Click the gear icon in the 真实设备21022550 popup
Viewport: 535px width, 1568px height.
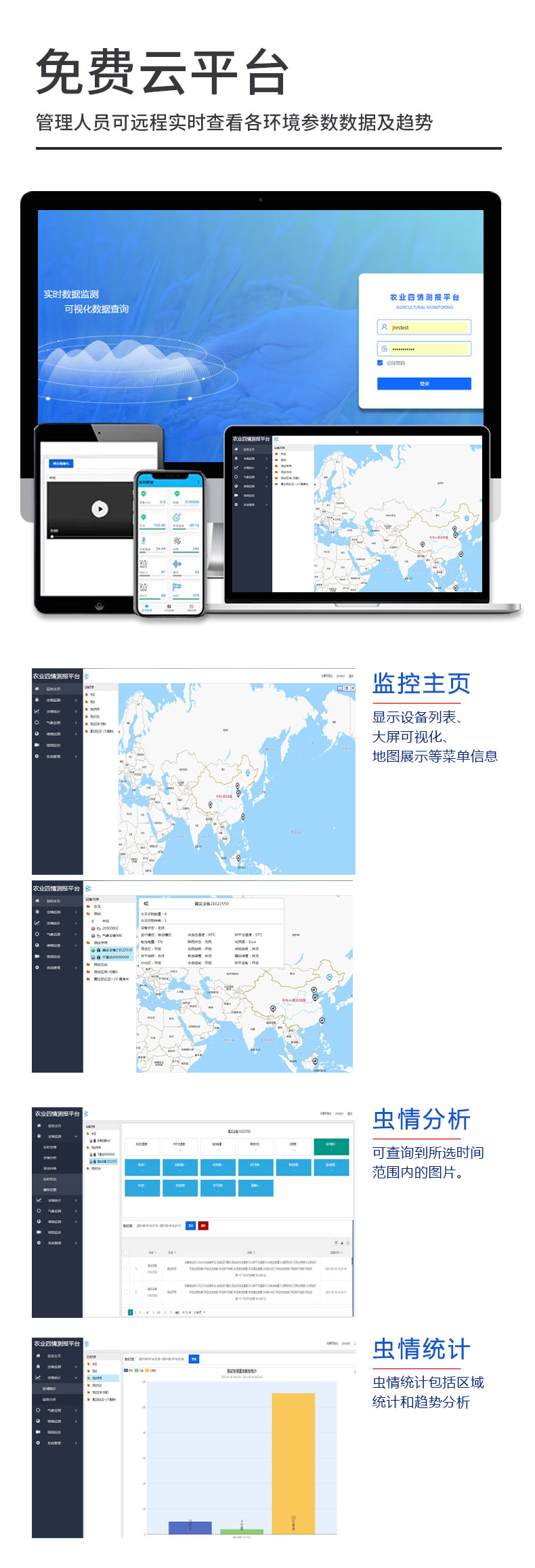(146, 903)
